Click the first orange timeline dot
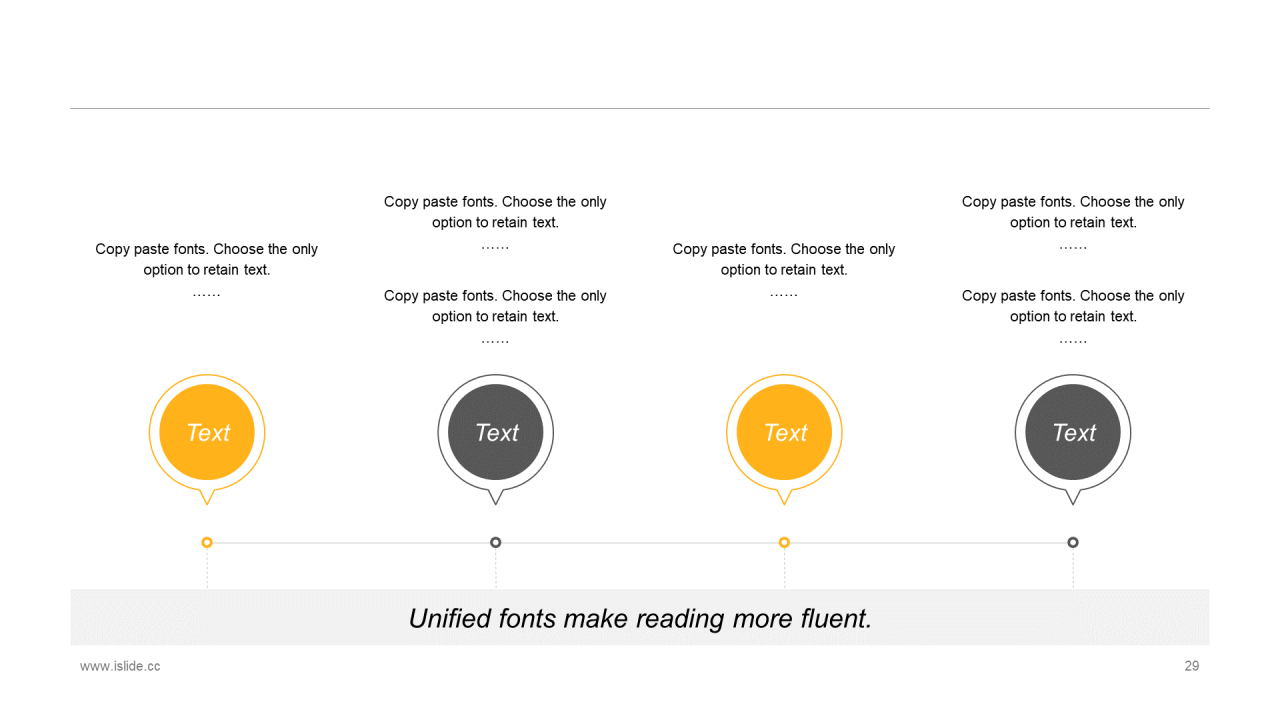The image size is (1280, 720). [207, 542]
